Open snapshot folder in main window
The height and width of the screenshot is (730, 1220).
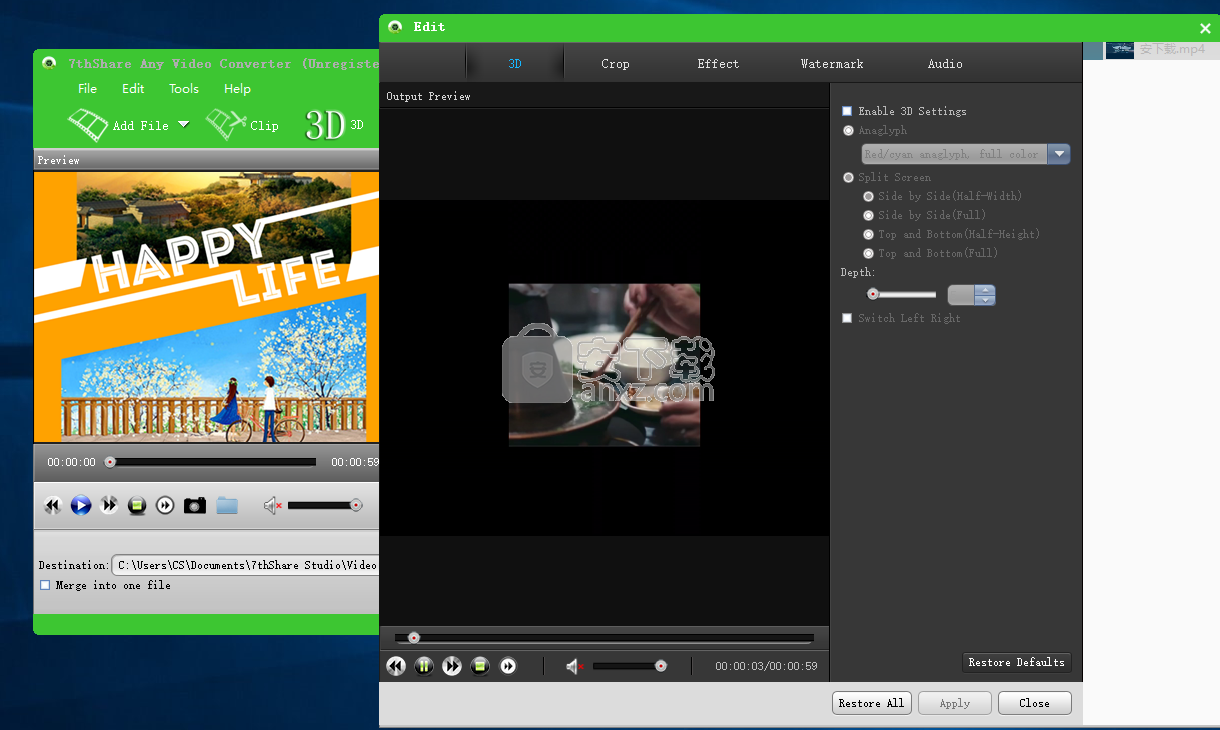[x=227, y=506]
